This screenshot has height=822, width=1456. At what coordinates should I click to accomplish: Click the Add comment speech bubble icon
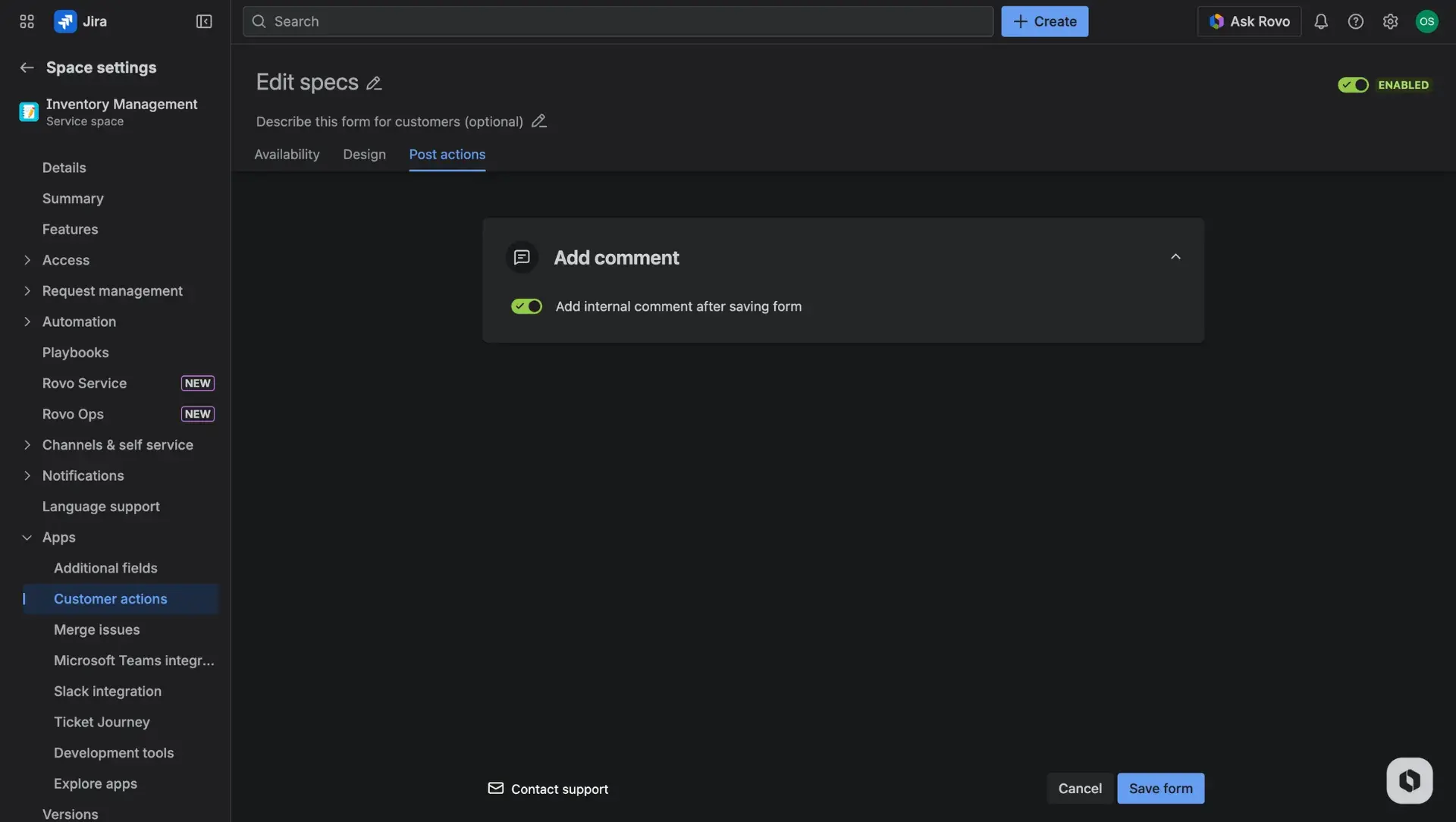pyautogui.click(x=522, y=256)
